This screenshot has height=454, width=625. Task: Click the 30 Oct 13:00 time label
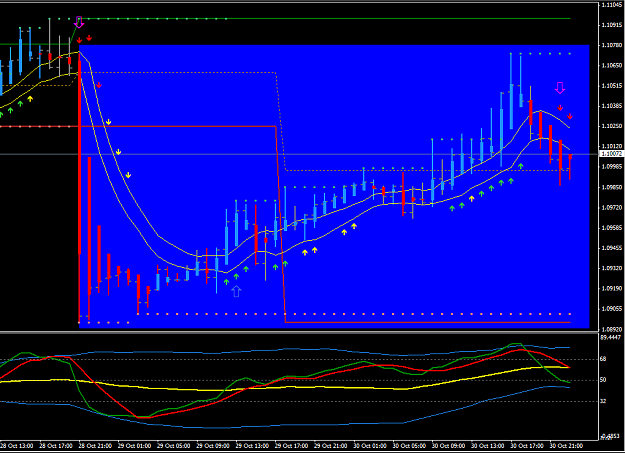[487, 446]
